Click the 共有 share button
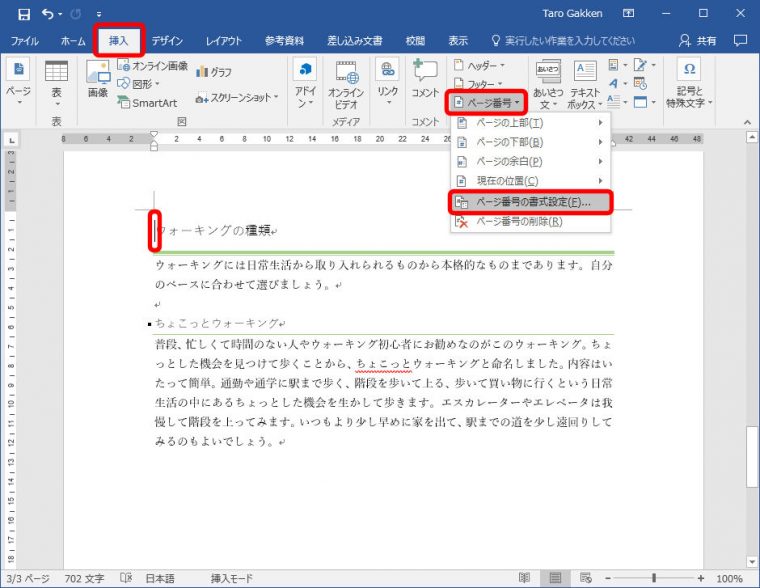 coord(697,41)
